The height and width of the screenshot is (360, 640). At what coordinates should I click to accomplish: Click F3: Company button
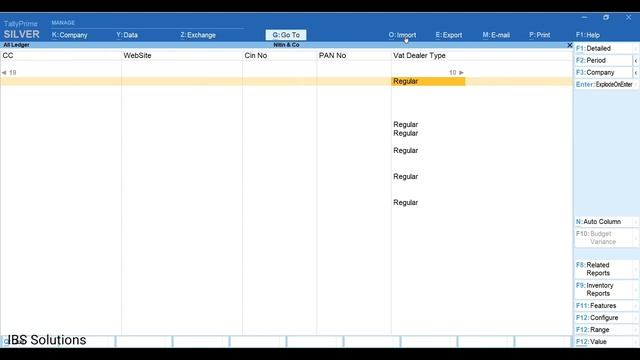tap(604, 72)
